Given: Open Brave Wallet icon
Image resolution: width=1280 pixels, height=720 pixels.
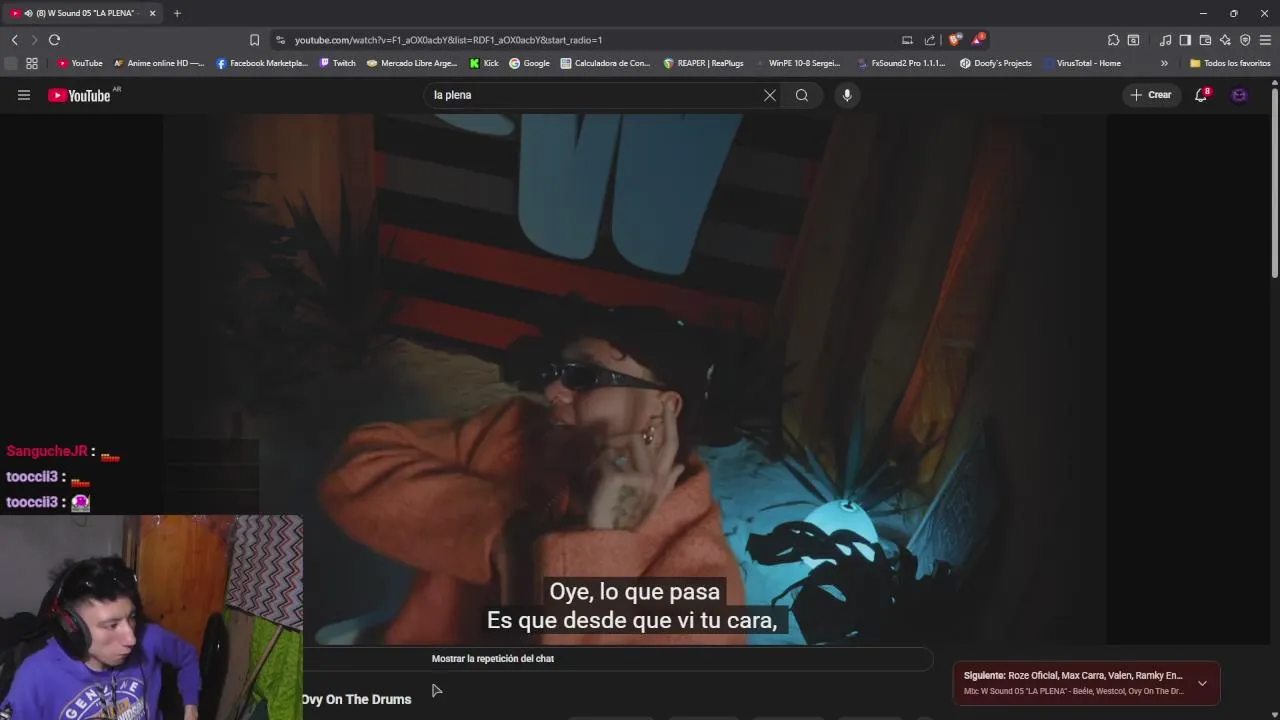Looking at the screenshot, I should coord(1205,40).
